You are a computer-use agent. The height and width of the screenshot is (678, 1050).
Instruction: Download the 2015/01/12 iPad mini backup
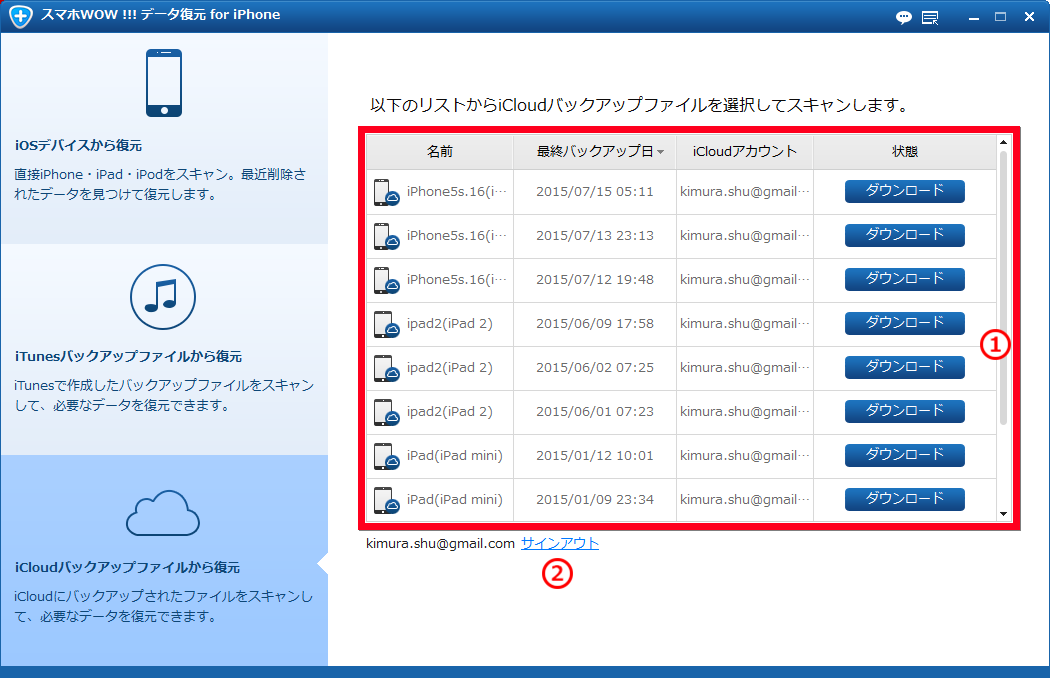904,454
